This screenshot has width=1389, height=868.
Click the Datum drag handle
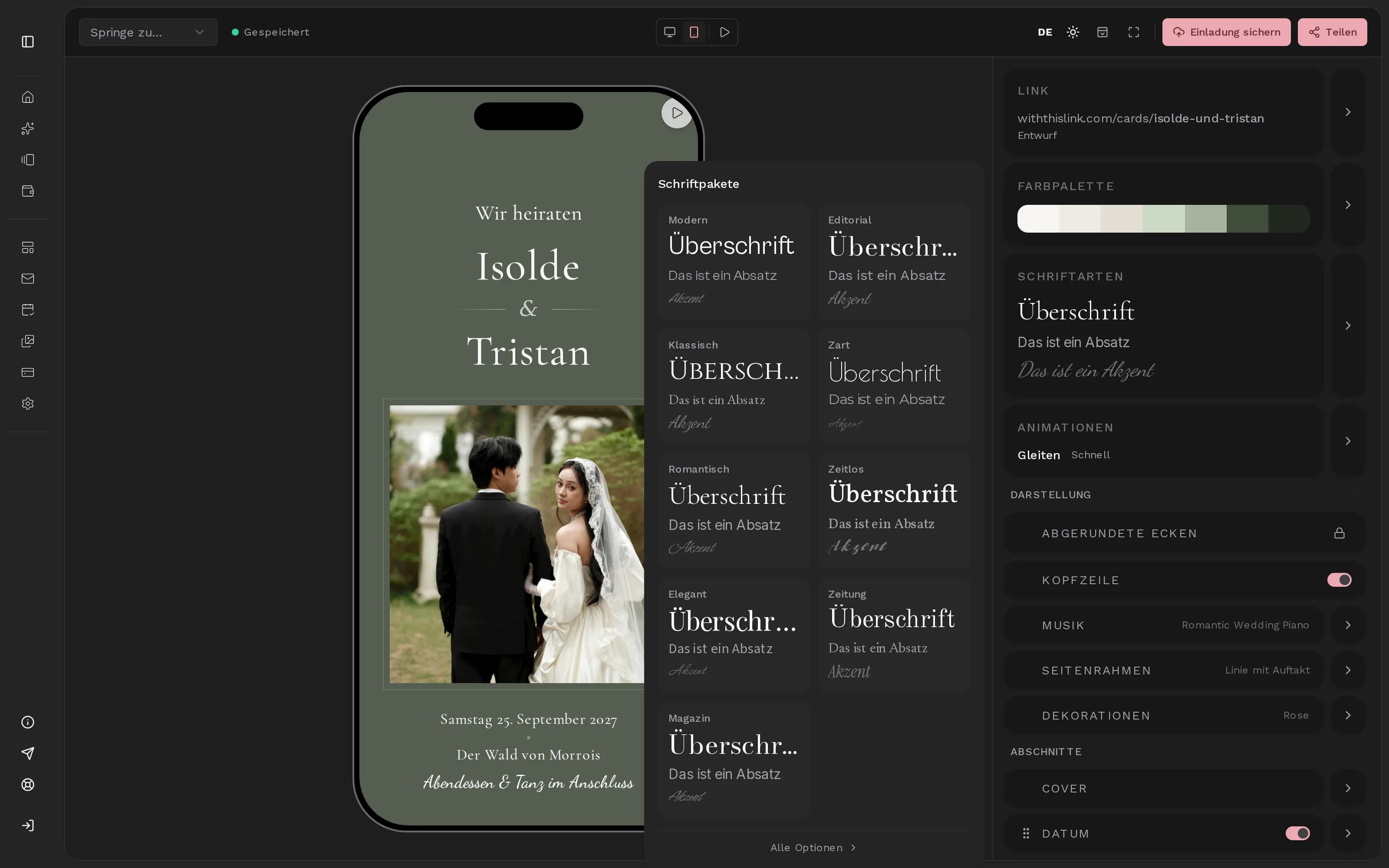[1026, 833]
